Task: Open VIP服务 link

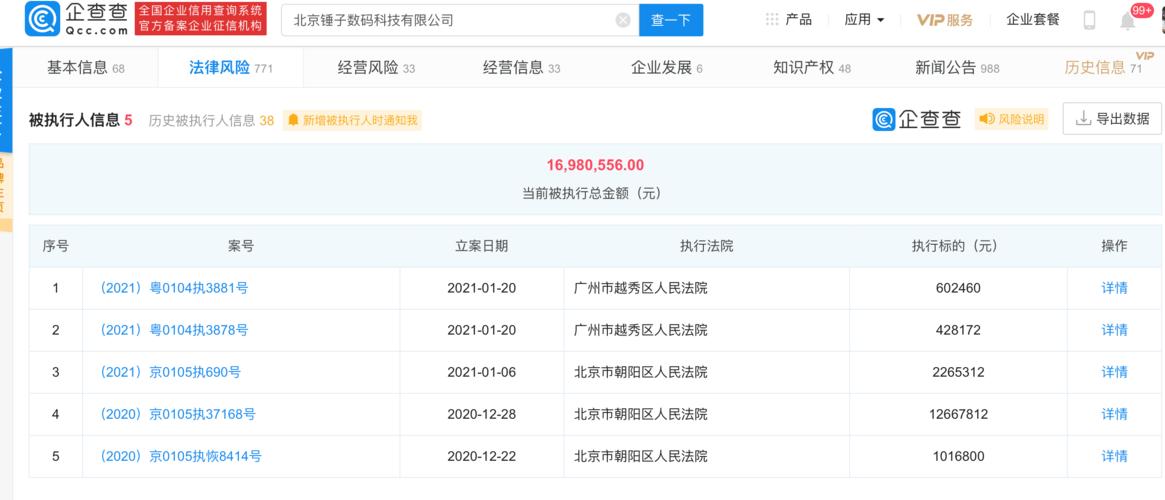Action: click(x=944, y=20)
